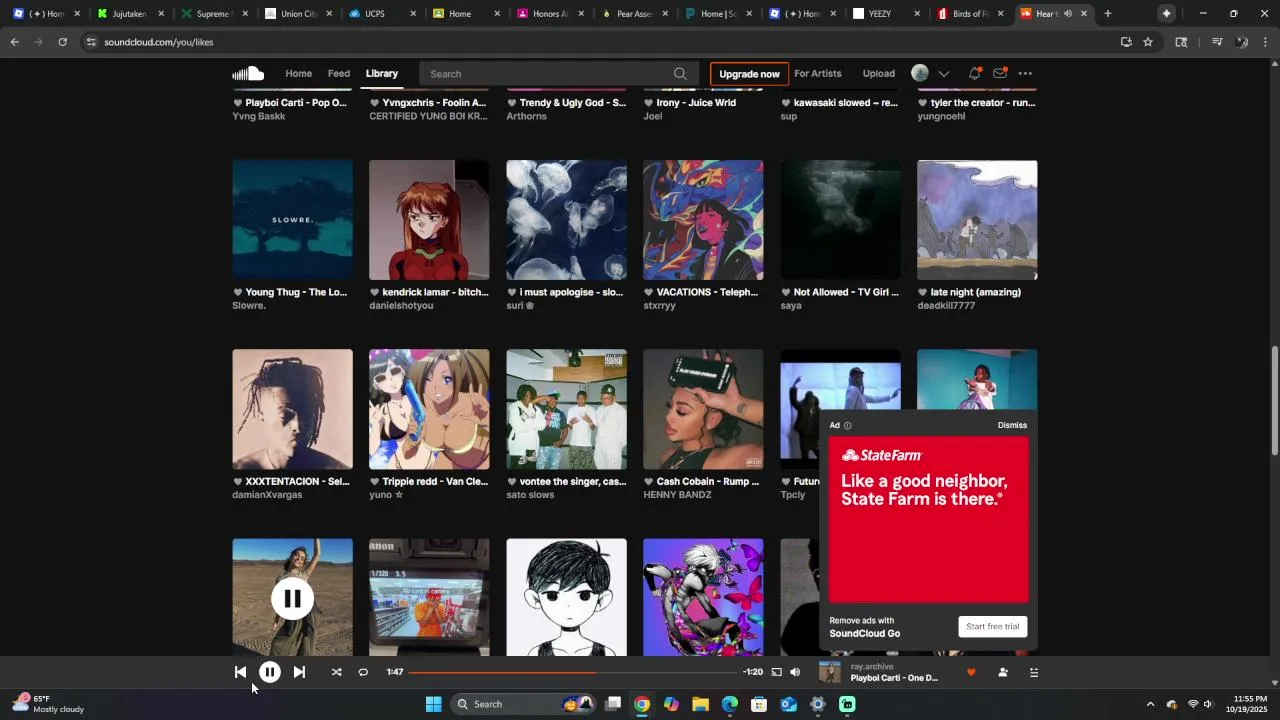The height and width of the screenshot is (720, 1280).
Task: Pause via overlay on playing track thumbnail
Action: 292,598
